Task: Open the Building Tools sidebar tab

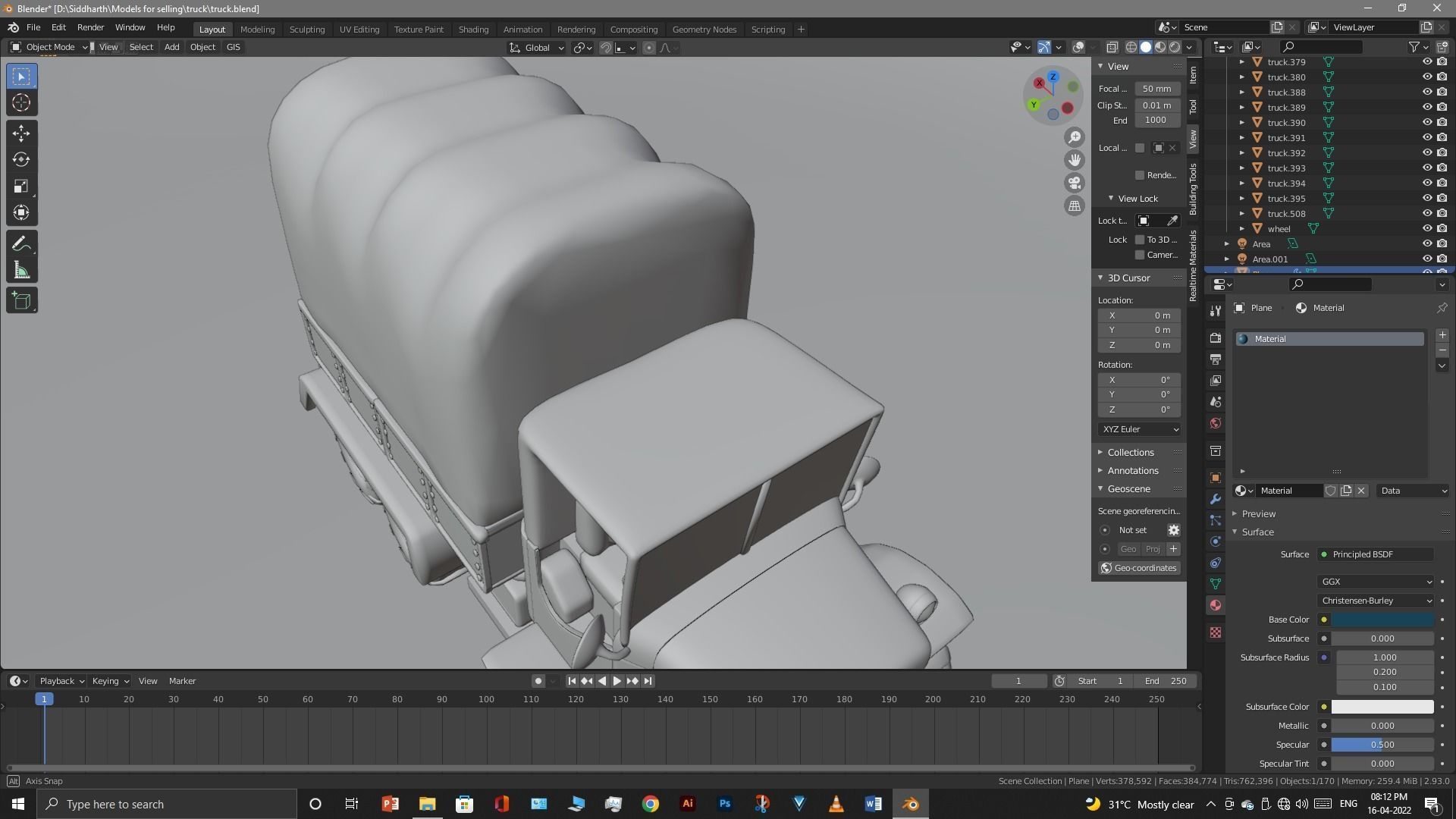Action: (1193, 189)
